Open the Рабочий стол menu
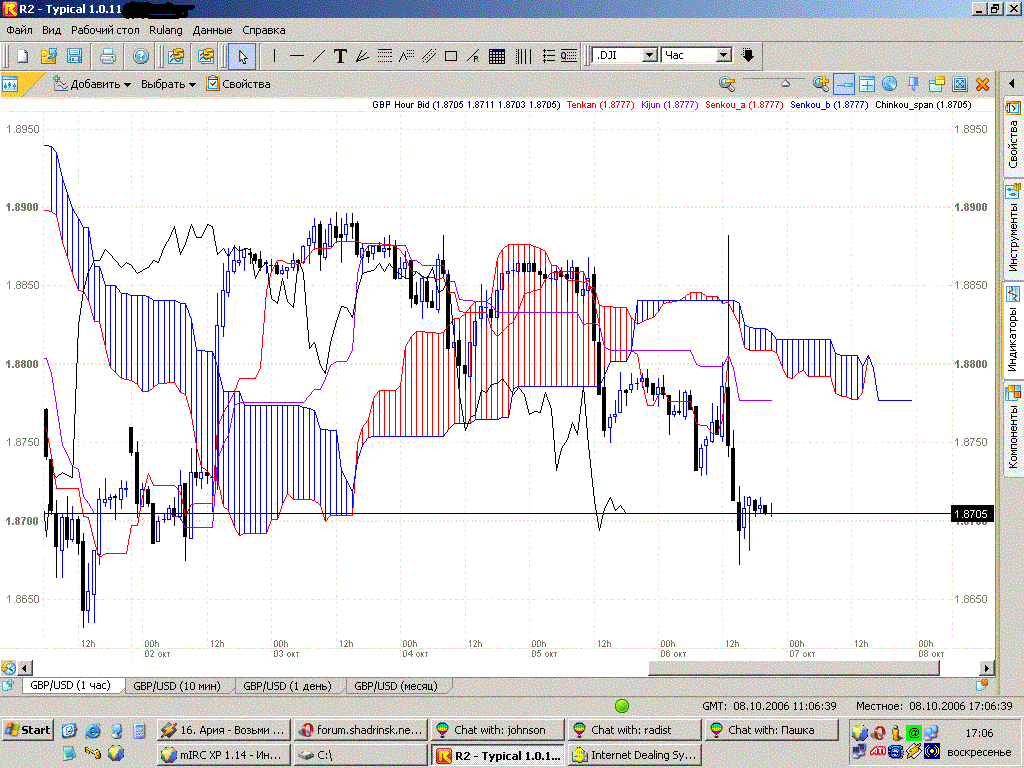This screenshot has height=768, width=1024. pyautogui.click(x=105, y=30)
